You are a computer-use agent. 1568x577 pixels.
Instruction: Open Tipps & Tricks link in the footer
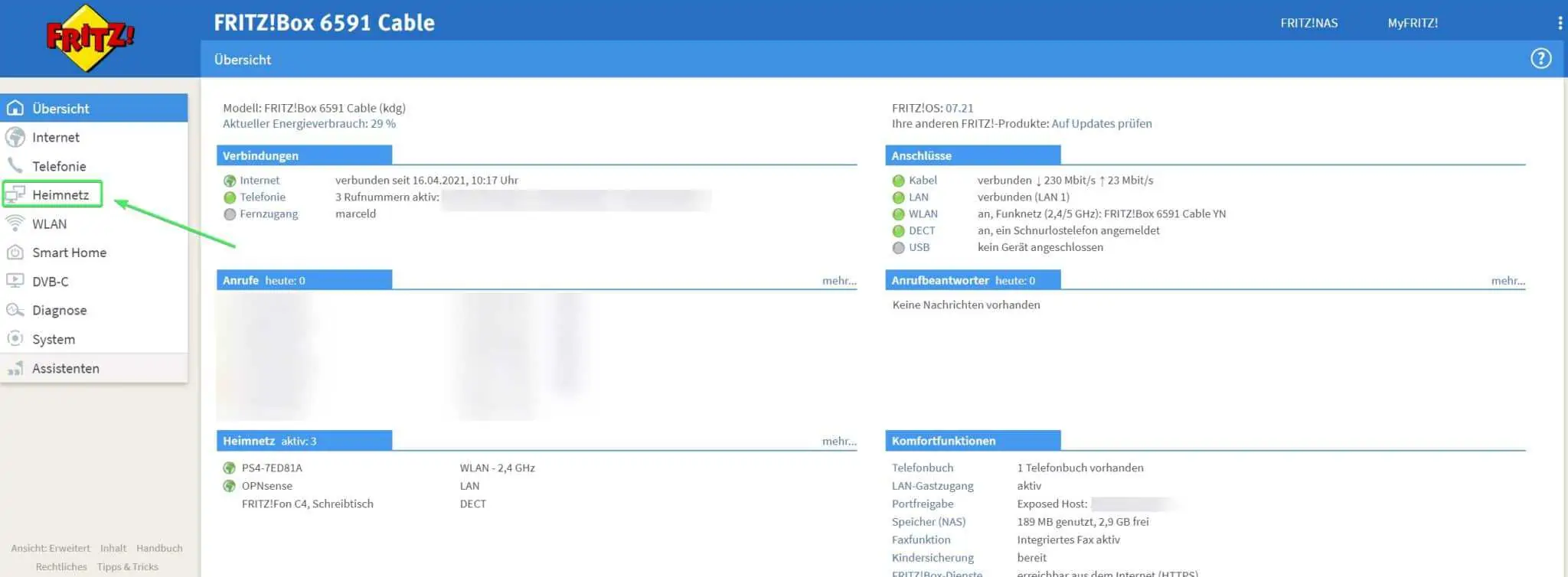(x=128, y=567)
